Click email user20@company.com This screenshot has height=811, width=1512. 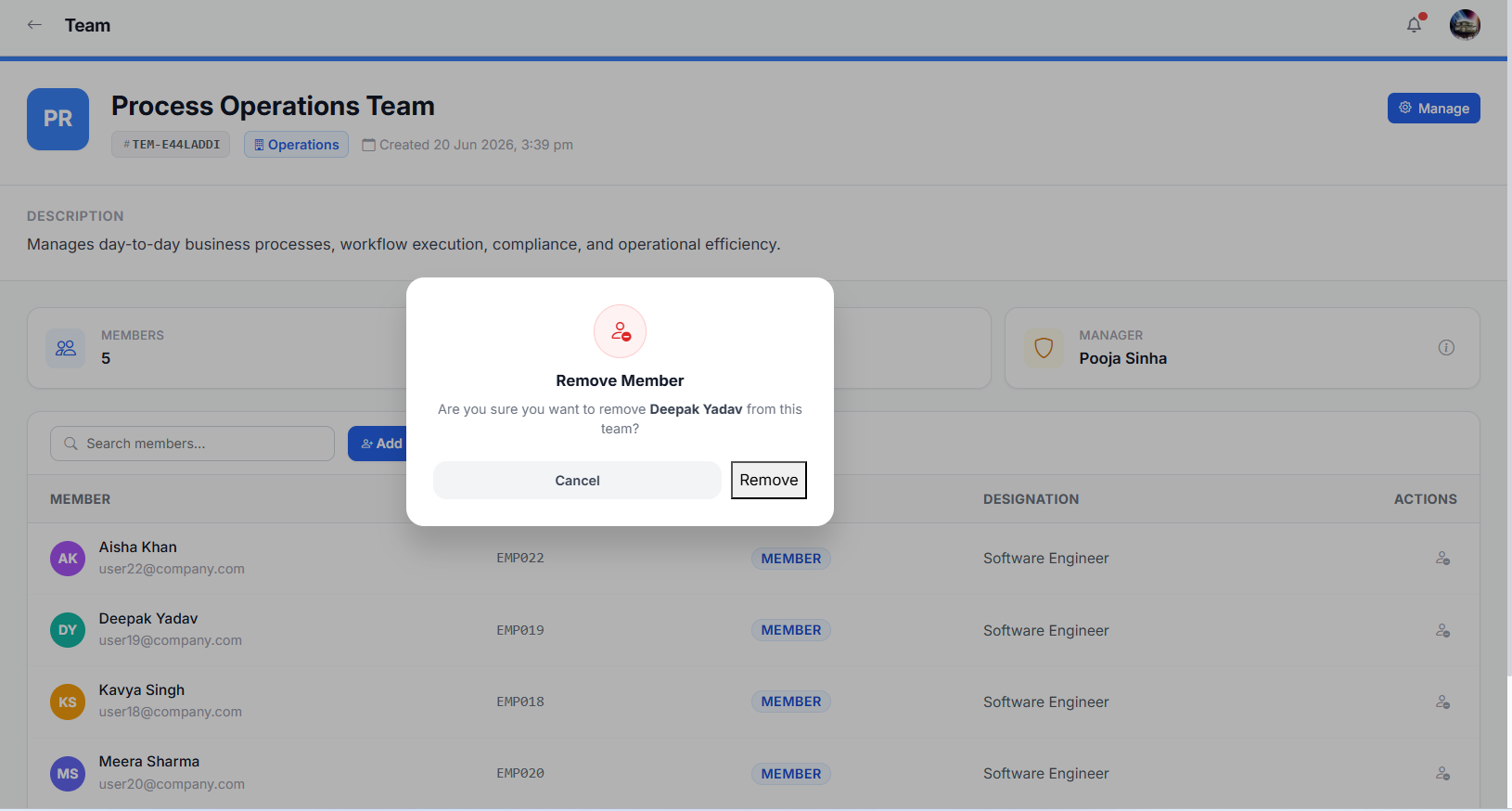click(x=172, y=784)
